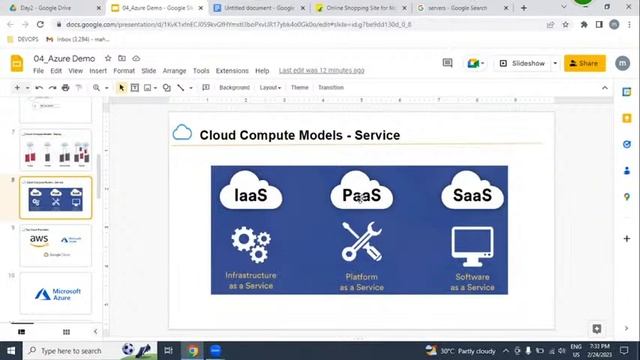Viewport: 640px width, 360px height.
Task: Switch to the servers Google Search tab
Action: [x=462, y=8]
